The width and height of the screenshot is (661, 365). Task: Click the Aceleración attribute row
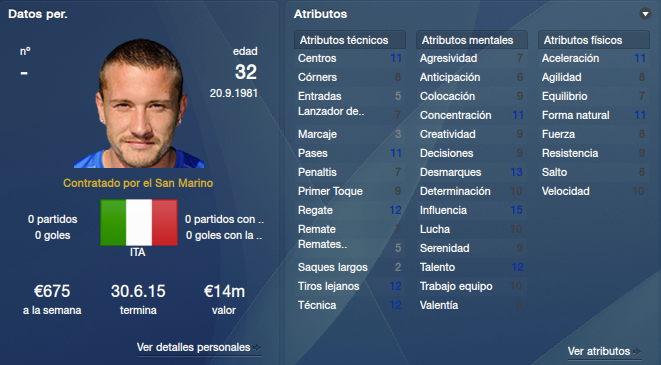pyautogui.click(x=594, y=58)
